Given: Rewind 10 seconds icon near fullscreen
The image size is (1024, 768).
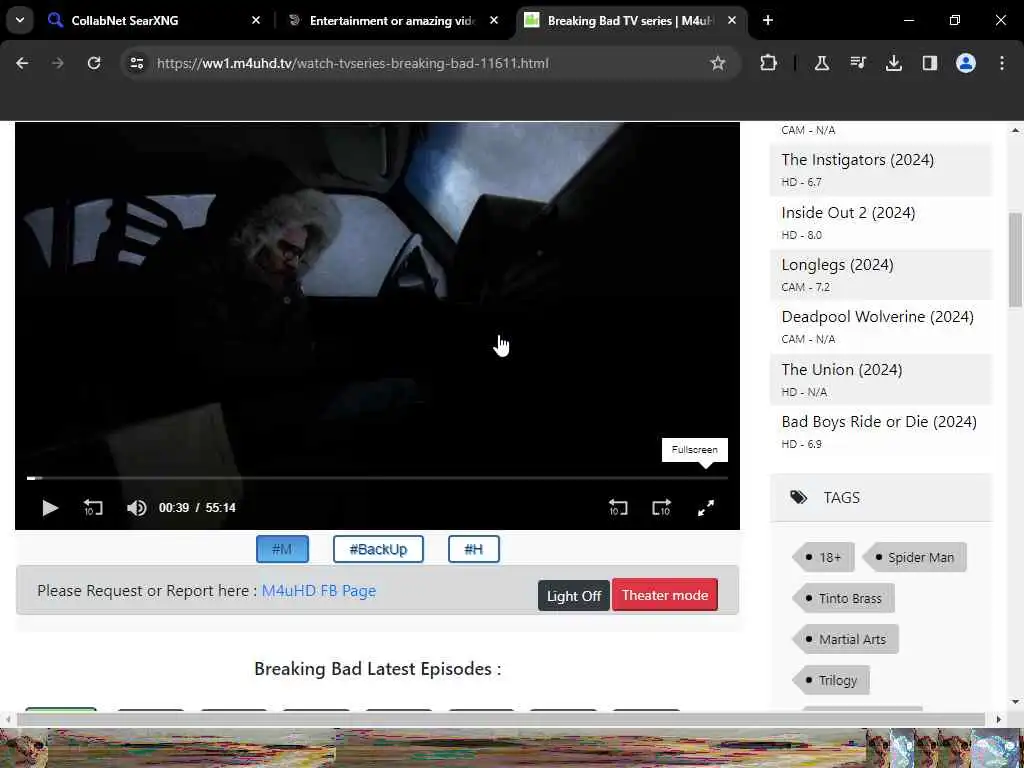Looking at the screenshot, I should pos(618,507).
